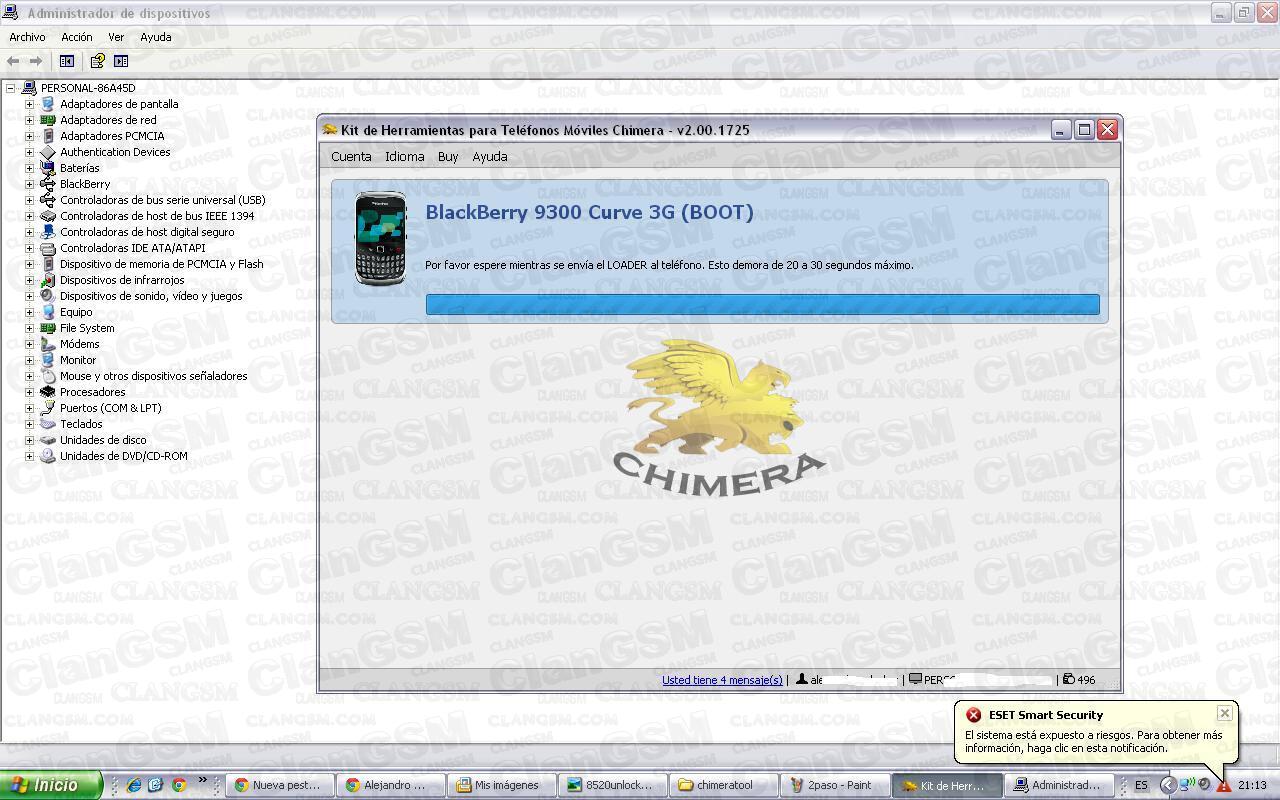Open Chrome from quick launch bar
1280x800 pixels.
click(178, 785)
